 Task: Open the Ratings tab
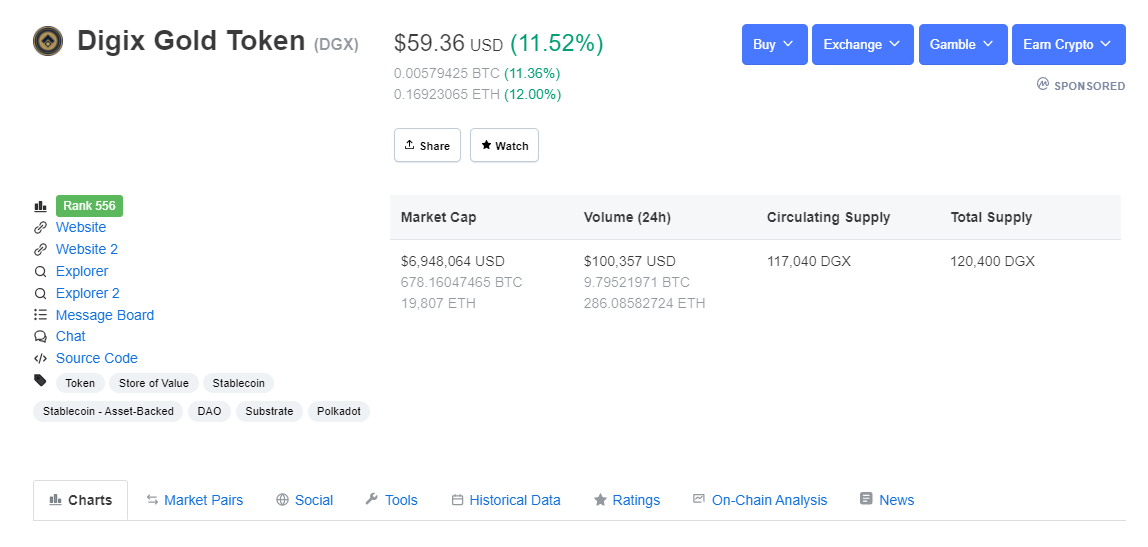click(627, 500)
